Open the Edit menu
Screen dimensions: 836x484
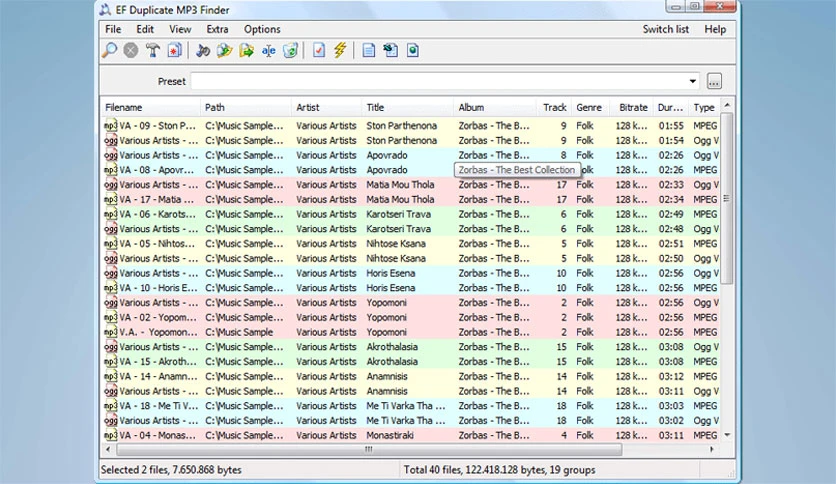pyautogui.click(x=144, y=29)
